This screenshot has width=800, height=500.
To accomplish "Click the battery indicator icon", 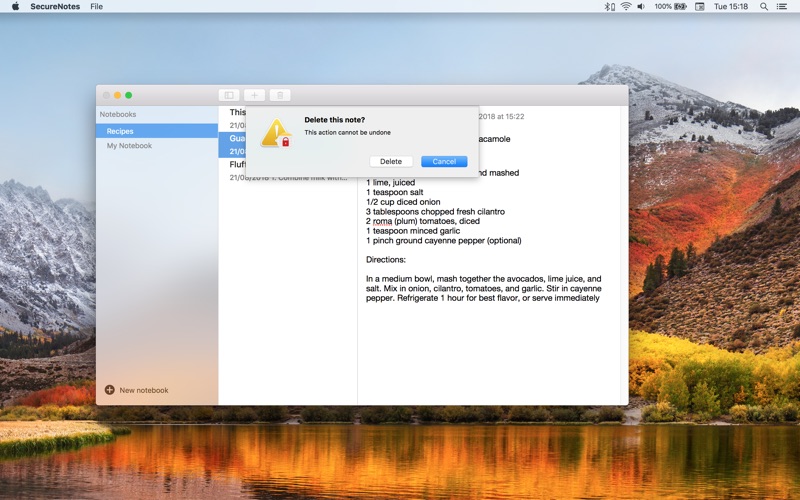I will pyautogui.click(x=681, y=7).
